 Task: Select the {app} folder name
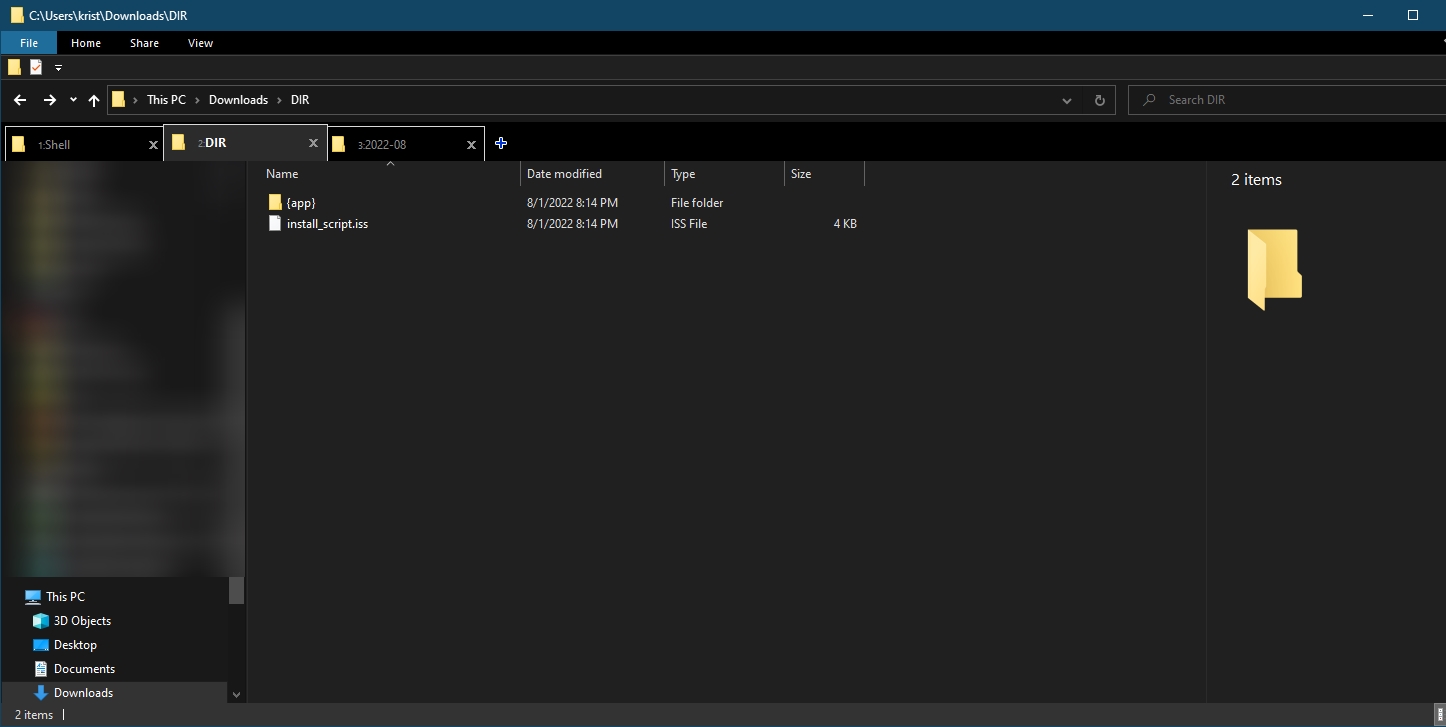(301, 203)
